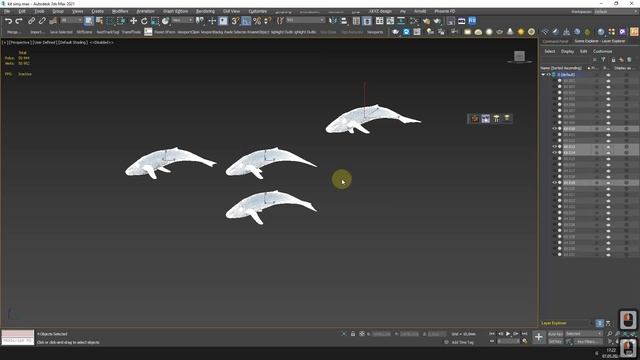640x360 pixels.
Task: Activate the Select and Move tool
Action: pyautogui.click(x=133, y=21)
